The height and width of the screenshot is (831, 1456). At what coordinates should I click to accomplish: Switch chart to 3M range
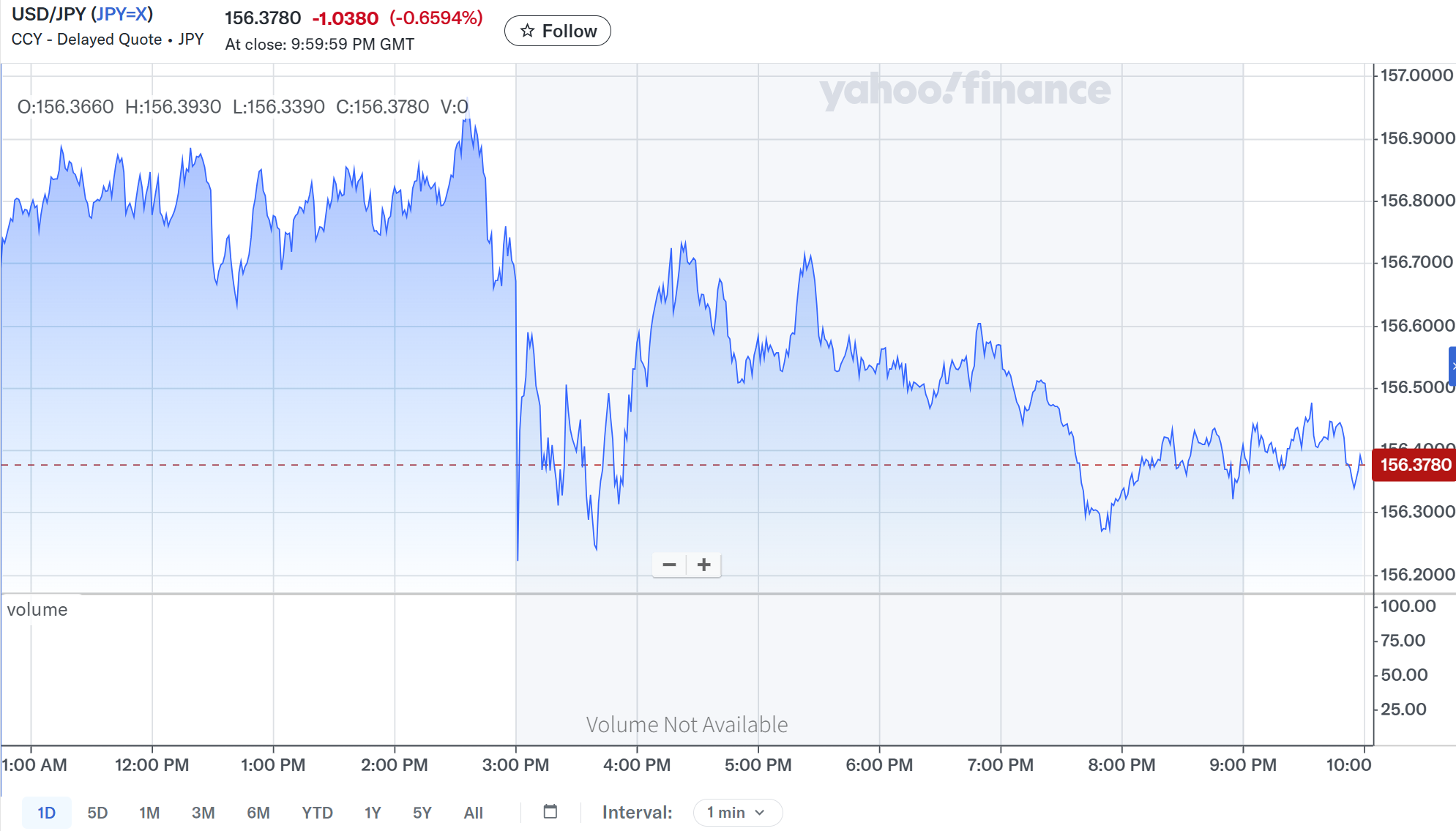coord(203,813)
